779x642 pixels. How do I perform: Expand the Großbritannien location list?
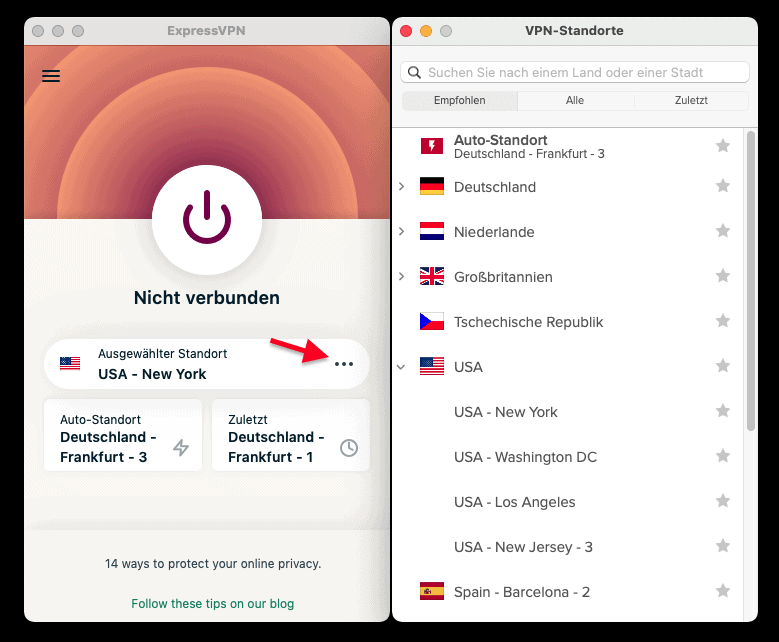click(x=401, y=276)
